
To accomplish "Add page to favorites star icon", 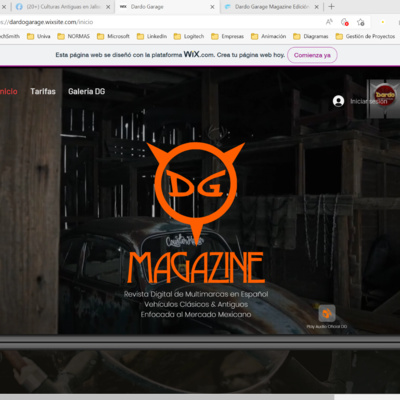I will (x=360, y=22).
